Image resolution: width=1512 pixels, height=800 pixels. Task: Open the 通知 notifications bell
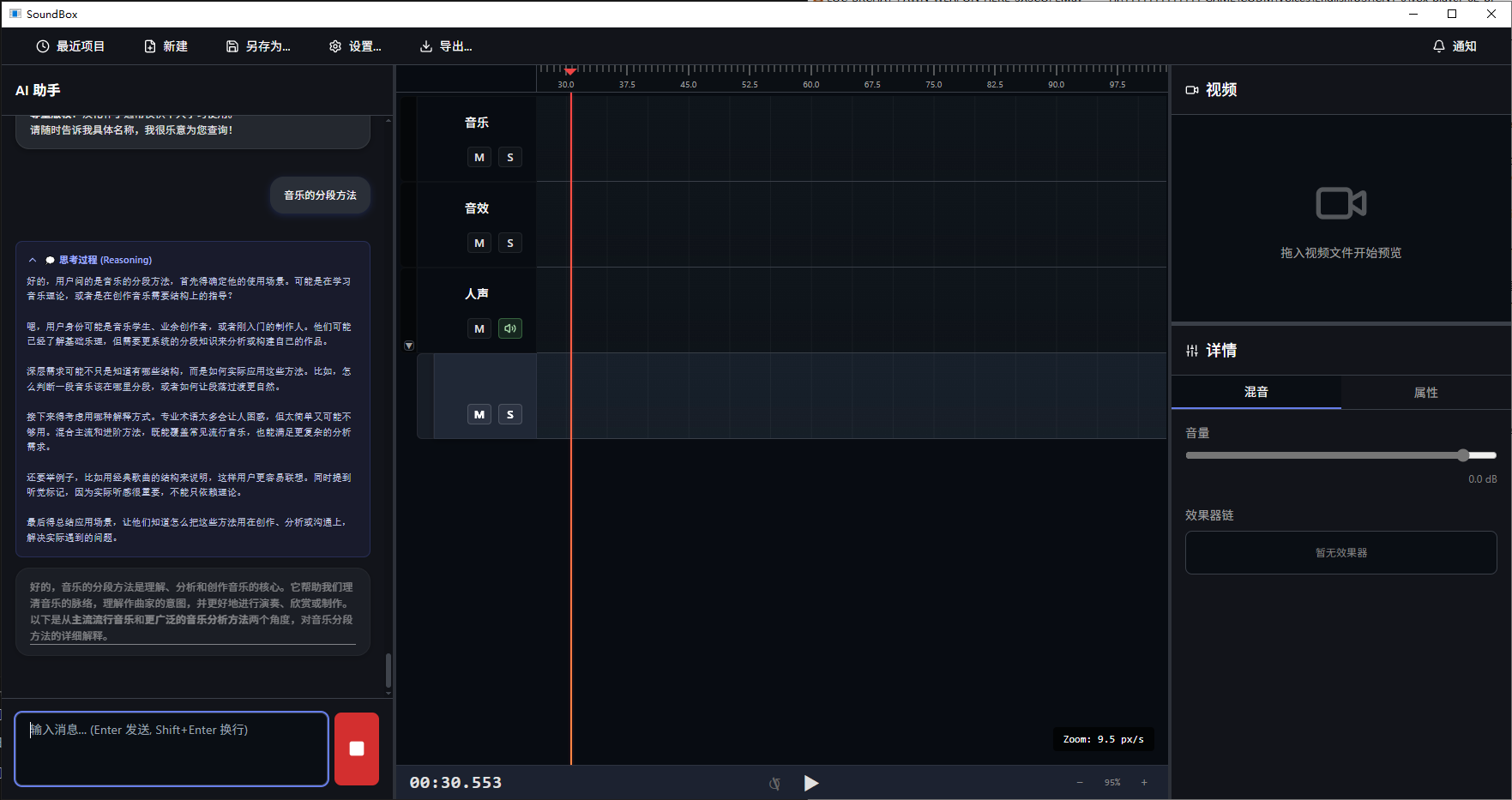point(1455,46)
